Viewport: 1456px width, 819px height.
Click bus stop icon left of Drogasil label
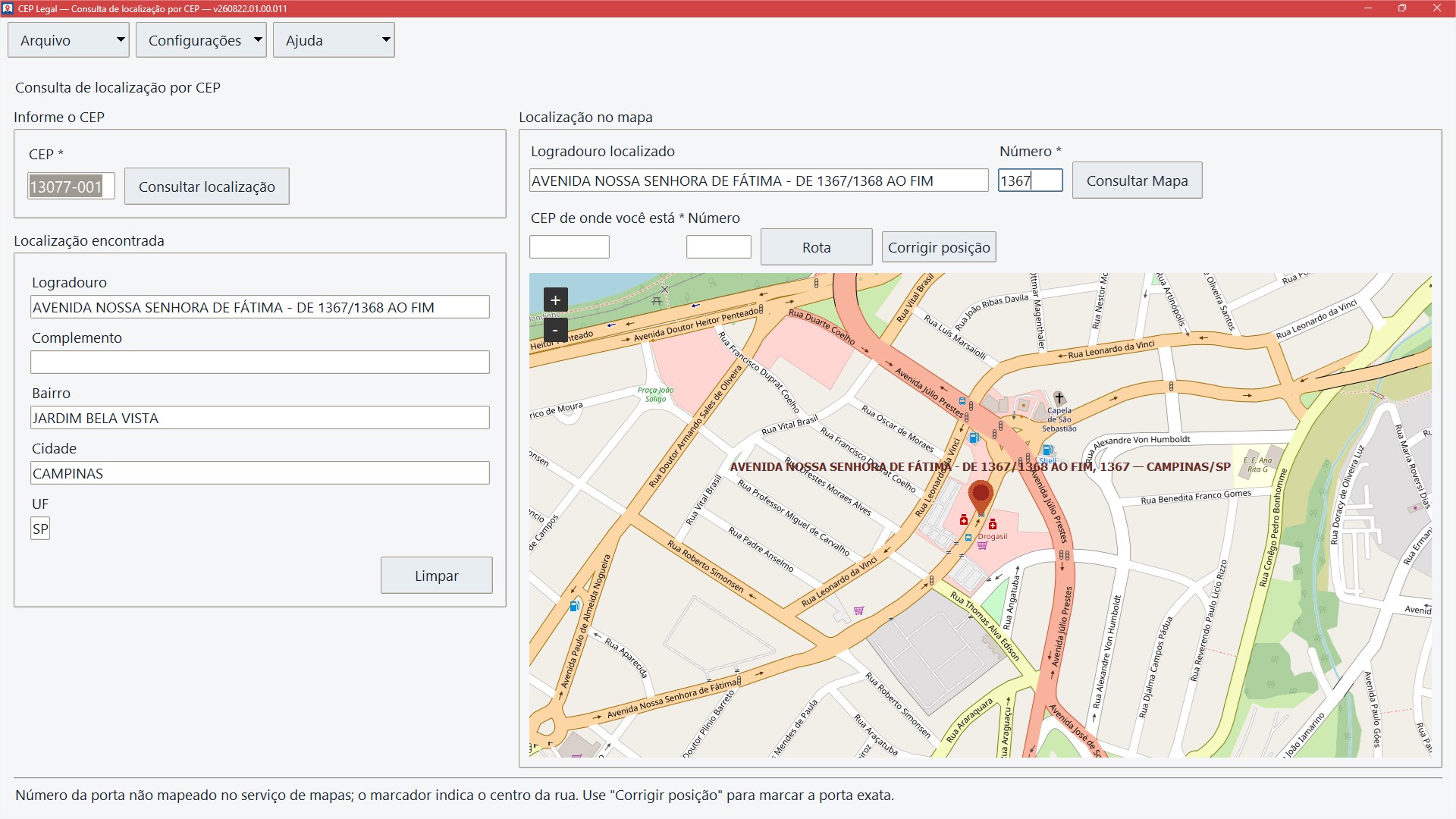[968, 537]
